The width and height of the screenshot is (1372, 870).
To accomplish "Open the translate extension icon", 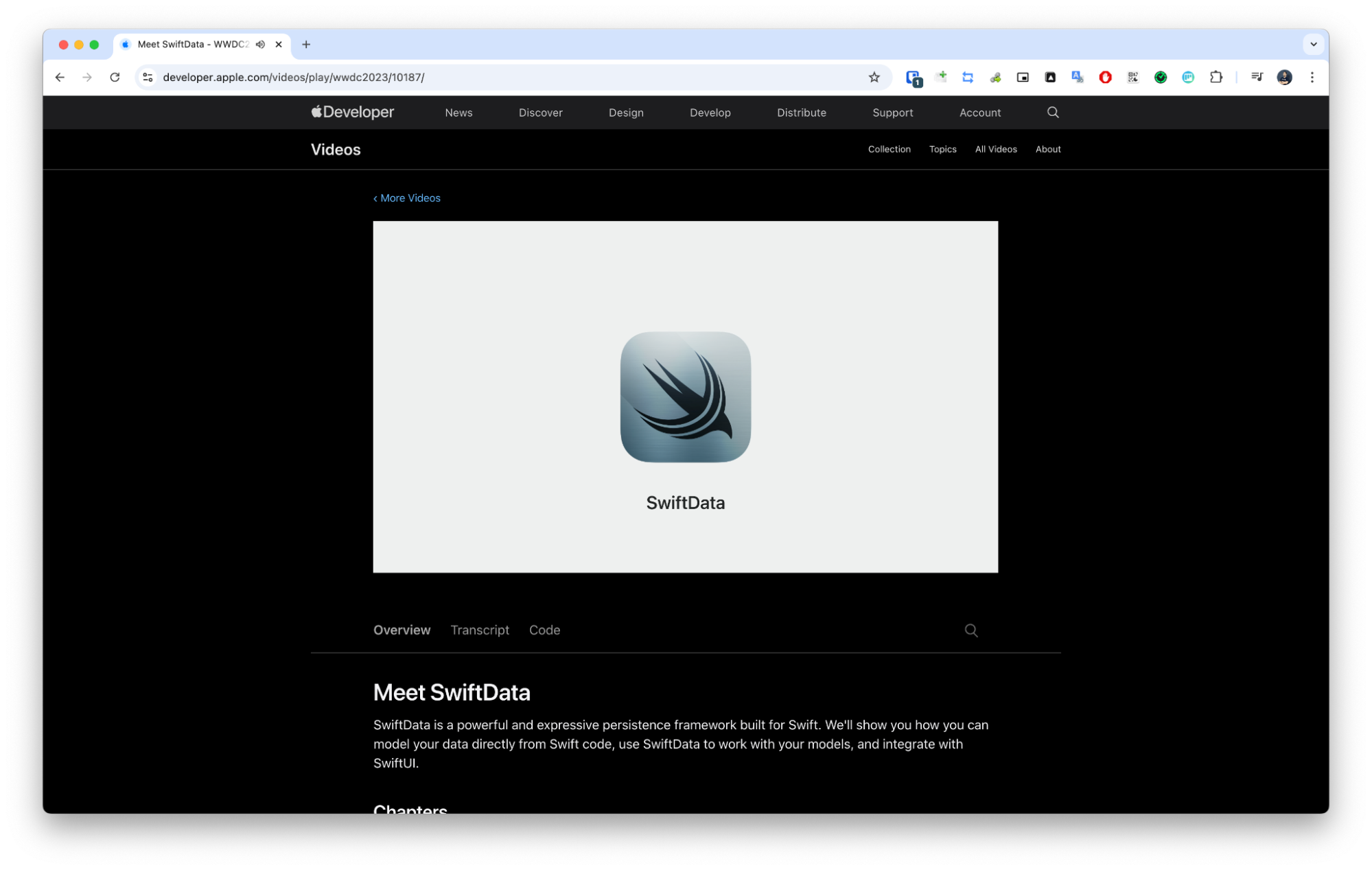I will pos(1078,78).
